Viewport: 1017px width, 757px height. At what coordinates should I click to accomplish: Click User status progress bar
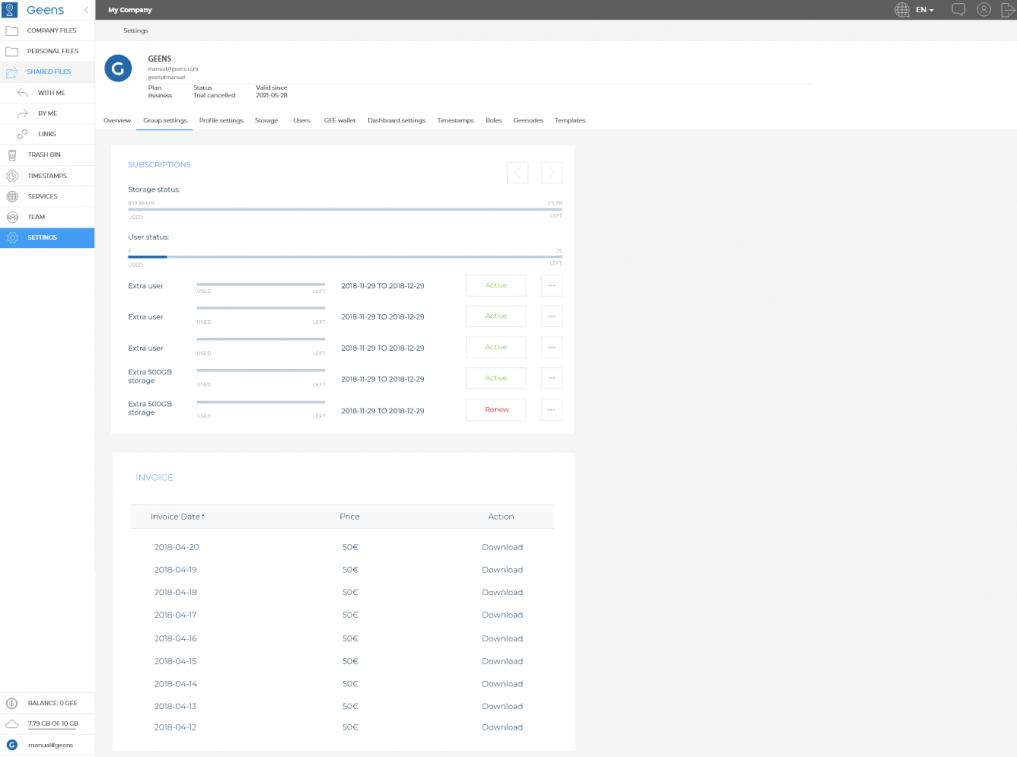pos(345,257)
